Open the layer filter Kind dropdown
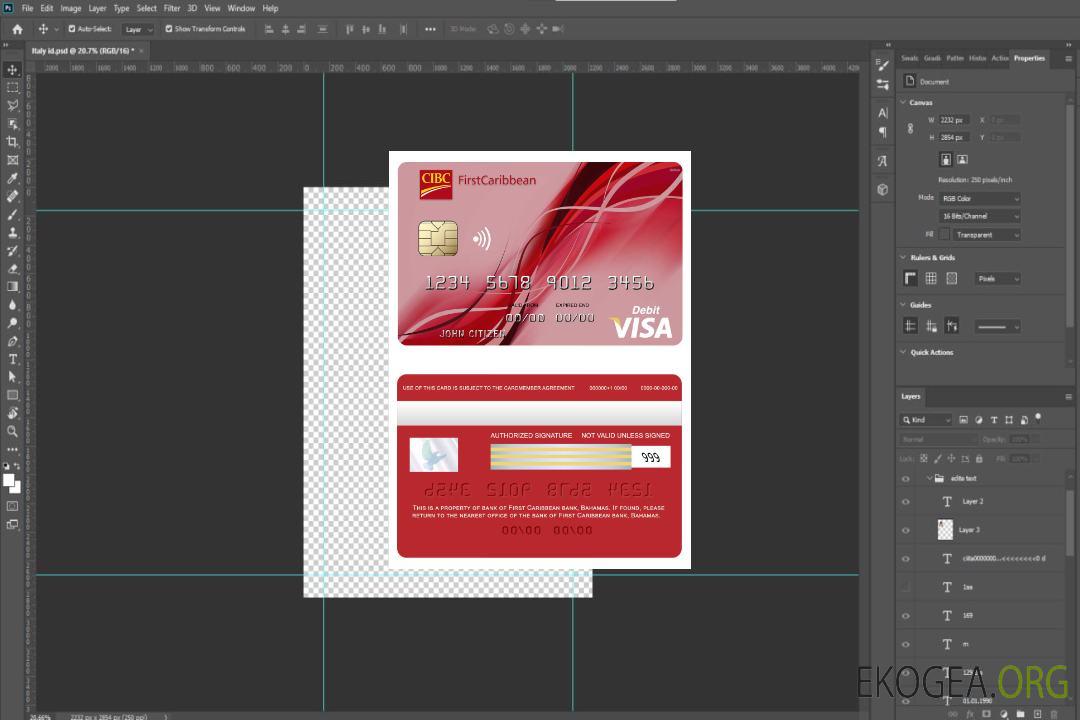 (x=926, y=420)
